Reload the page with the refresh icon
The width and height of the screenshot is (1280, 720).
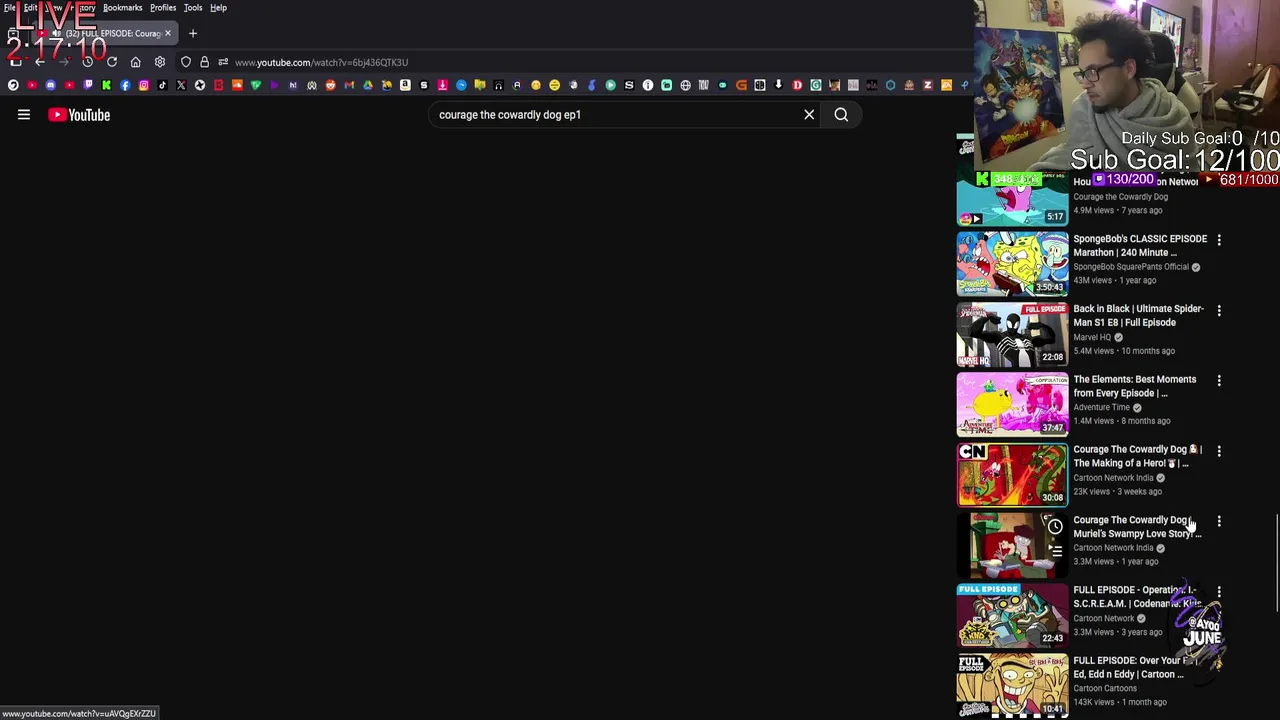pyautogui.click(x=111, y=62)
